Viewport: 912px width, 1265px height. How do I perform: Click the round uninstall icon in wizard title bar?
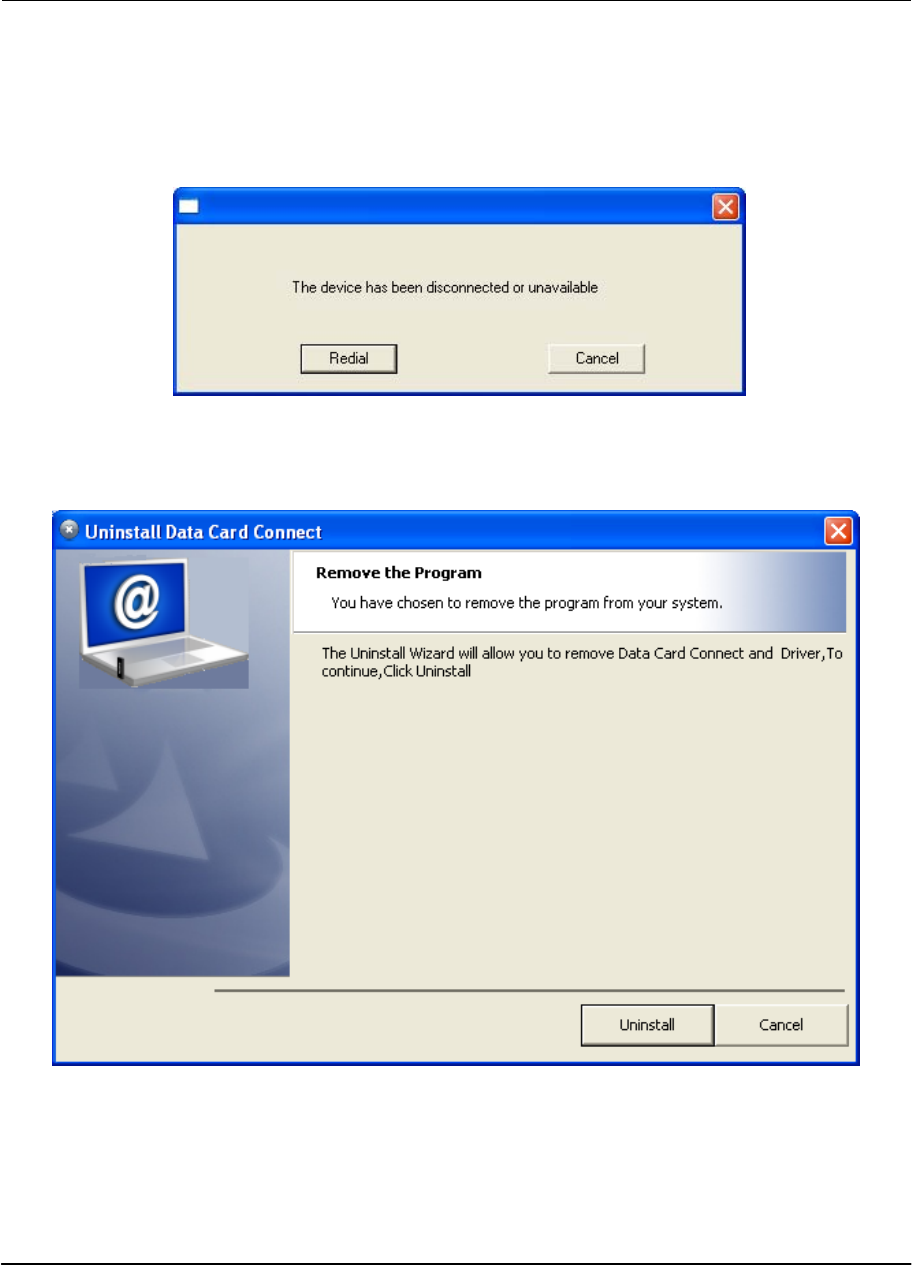pos(69,531)
